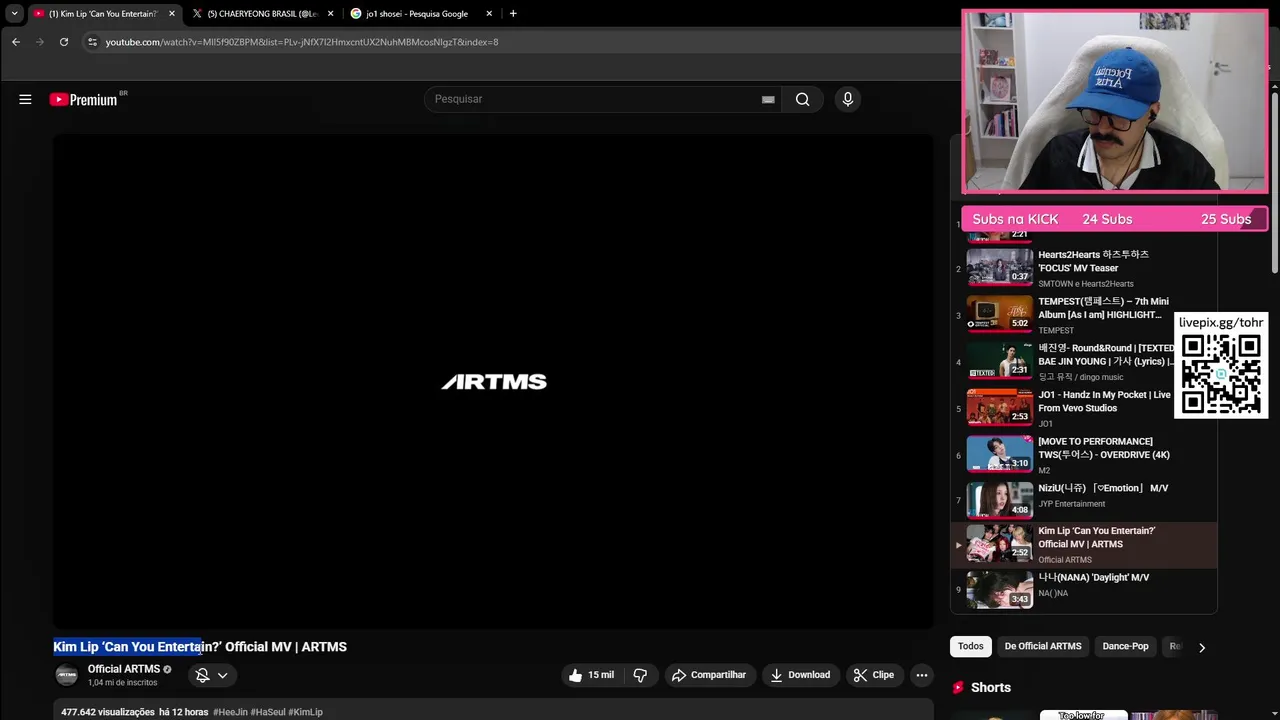Start voice search with microphone icon
Screen dimensions: 1280x720
click(848, 99)
